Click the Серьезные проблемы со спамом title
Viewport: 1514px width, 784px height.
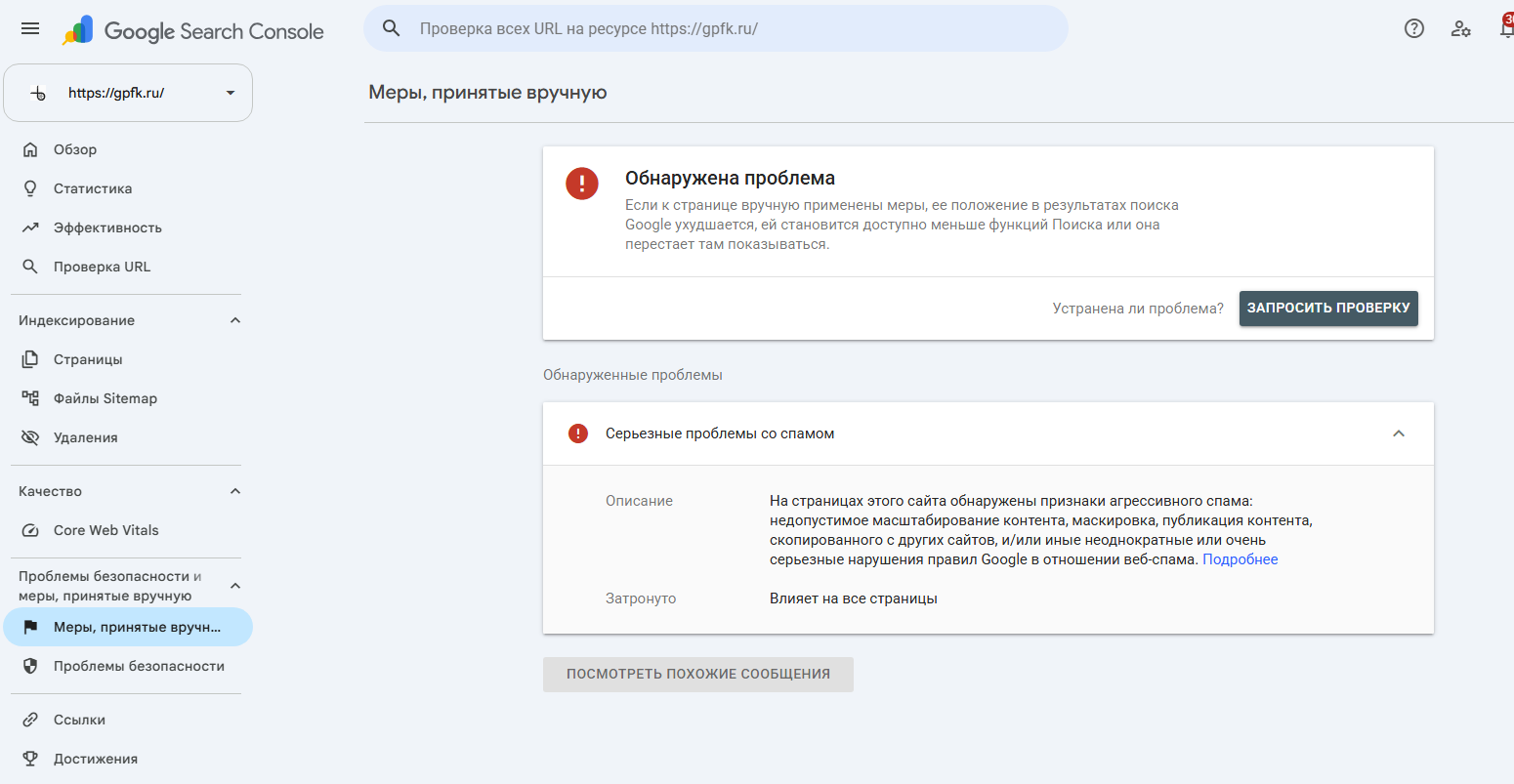coord(720,433)
